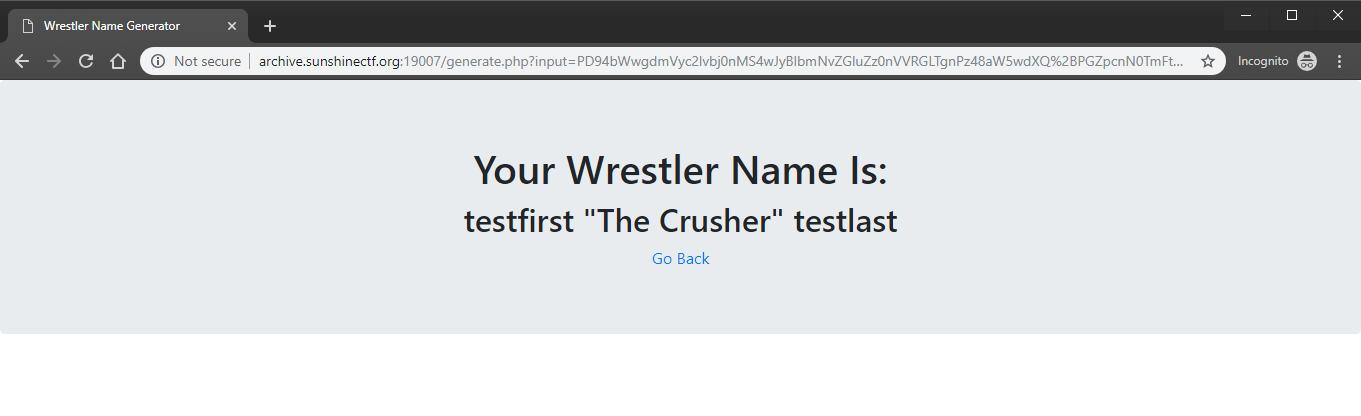Close the browser window
Image resolution: width=1361 pixels, height=416 pixels.
pos(1337,14)
